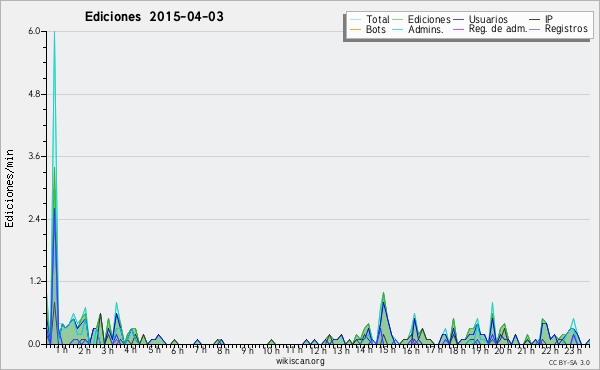Click the CC BY-SA 3.0 license text
The height and width of the screenshot is (370, 600).
(x=569, y=362)
